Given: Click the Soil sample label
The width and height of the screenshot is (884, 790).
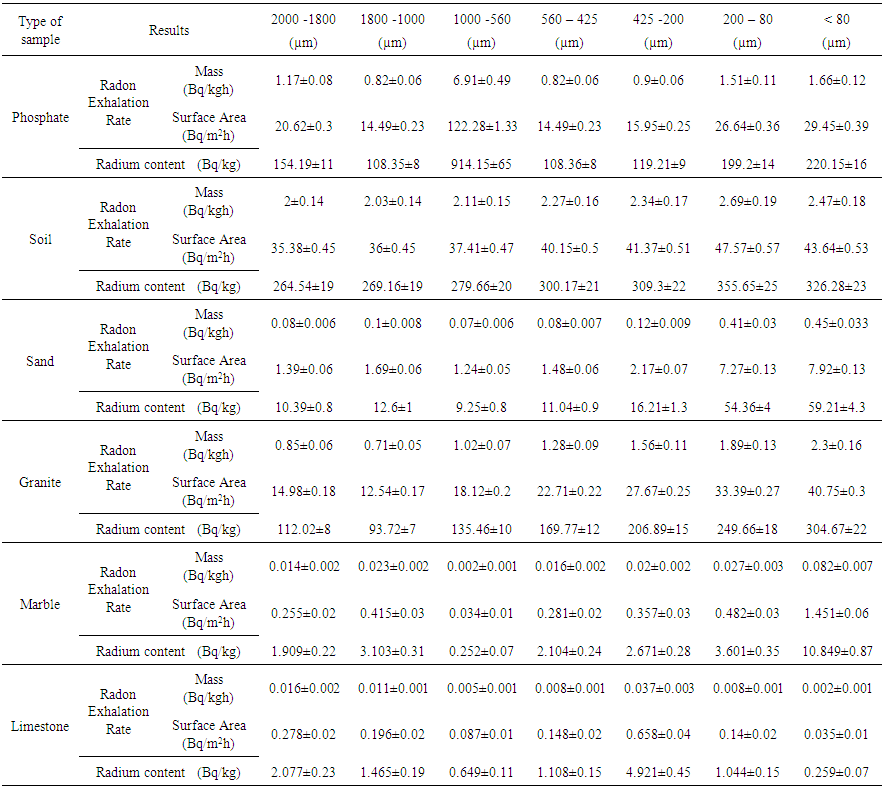Looking at the screenshot, I should coord(41,240).
